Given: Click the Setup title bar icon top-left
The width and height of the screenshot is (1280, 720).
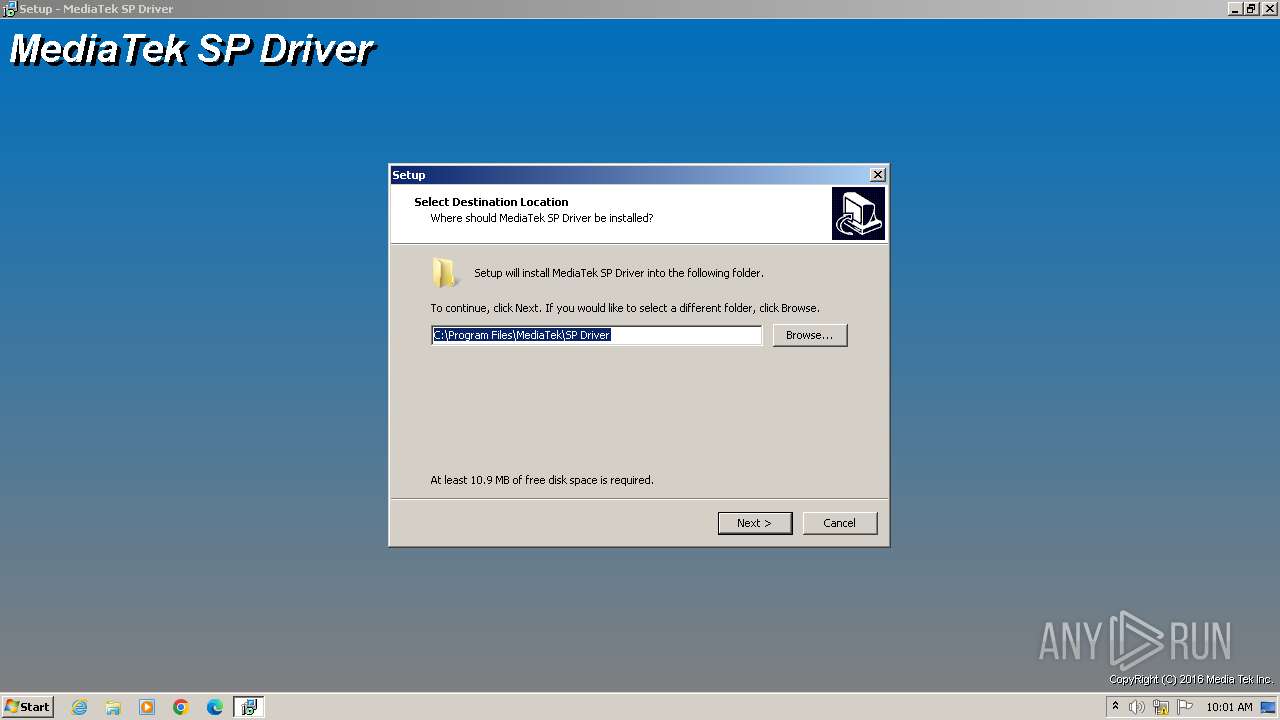Looking at the screenshot, I should (9, 9).
